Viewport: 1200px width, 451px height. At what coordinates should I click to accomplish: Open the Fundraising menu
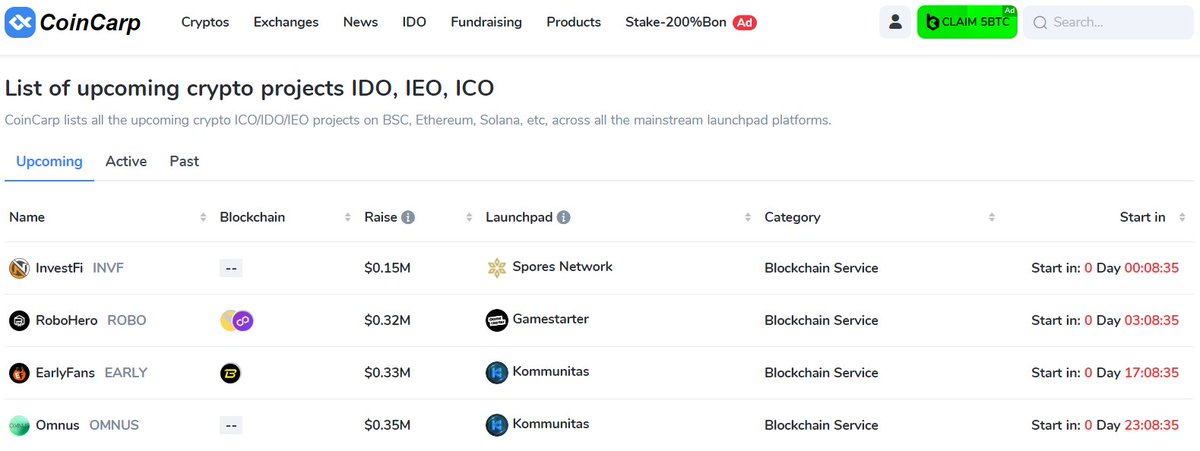click(486, 22)
